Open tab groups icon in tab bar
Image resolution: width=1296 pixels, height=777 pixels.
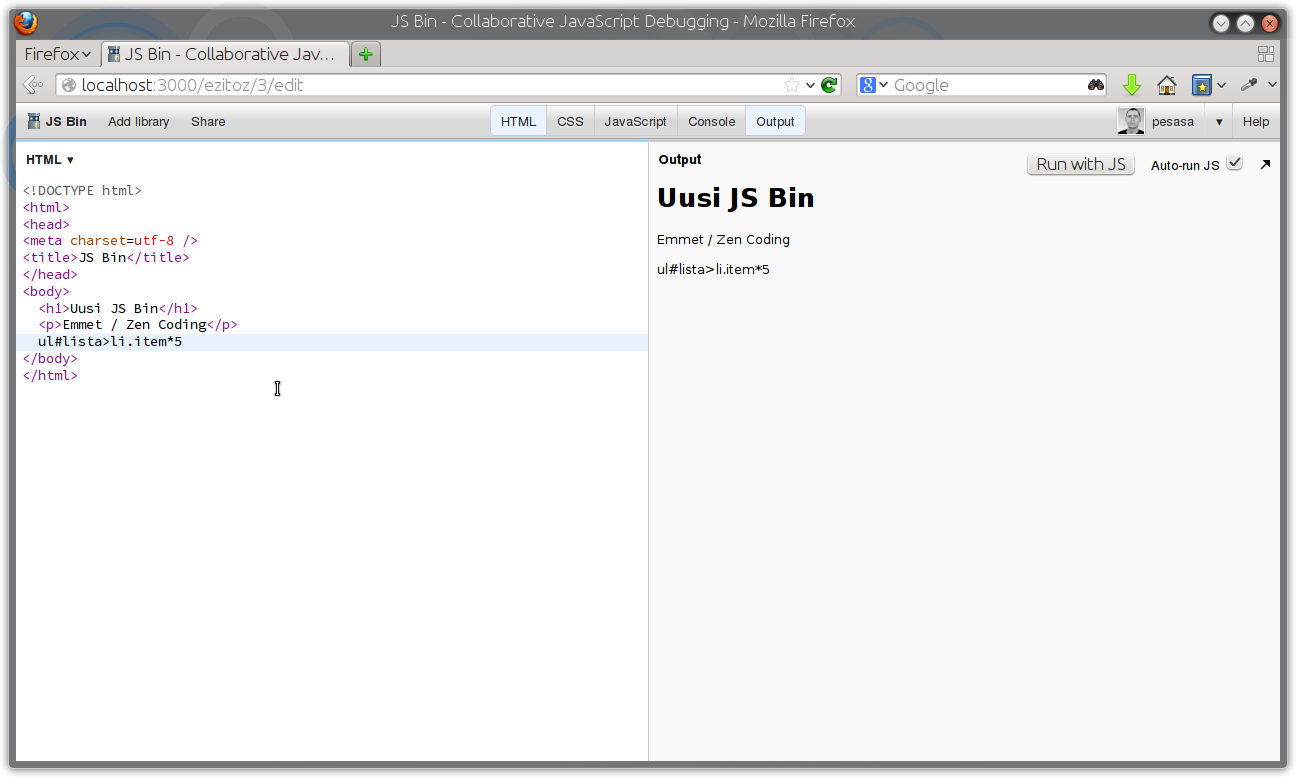point(1266,54)
